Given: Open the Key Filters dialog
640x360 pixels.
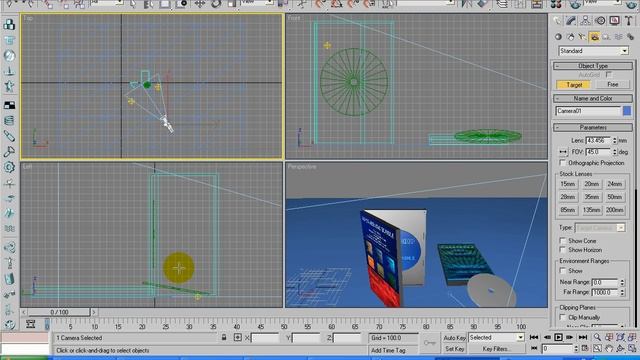Looking at the screenshot, I should (496, 349).
